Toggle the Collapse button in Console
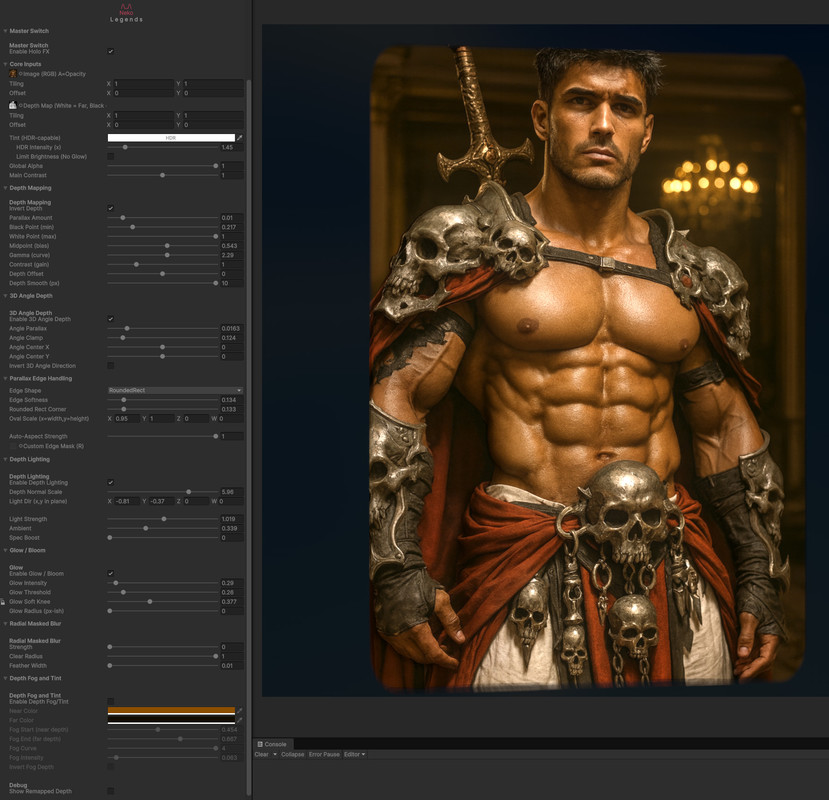 [292, 755]
